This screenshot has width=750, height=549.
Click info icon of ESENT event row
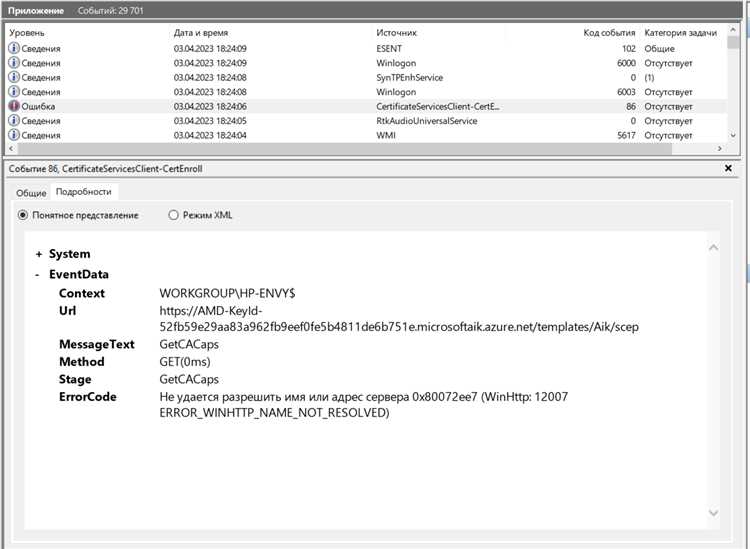(x=14, y=48)
